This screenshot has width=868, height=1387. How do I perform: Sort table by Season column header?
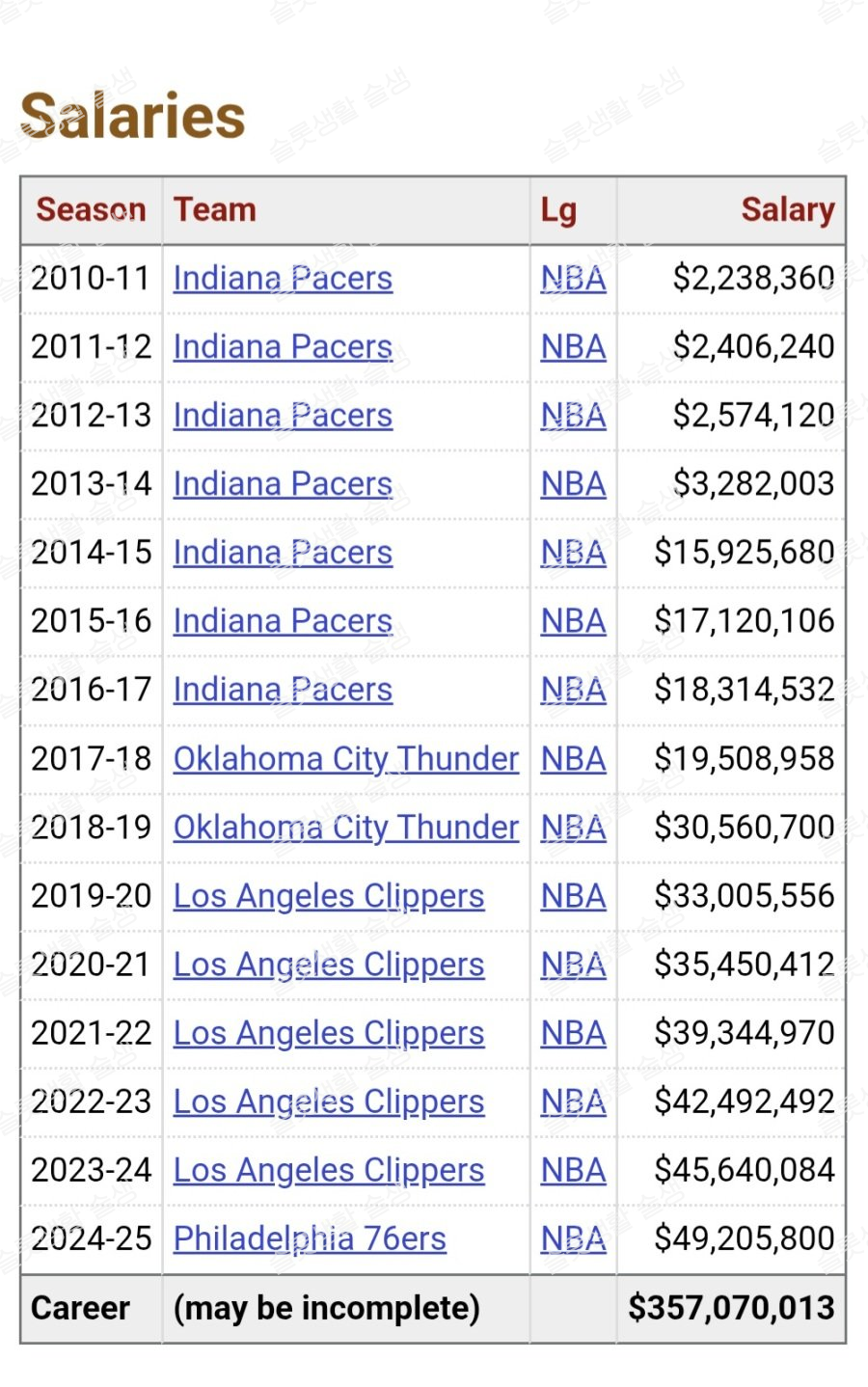pos(91,209)
